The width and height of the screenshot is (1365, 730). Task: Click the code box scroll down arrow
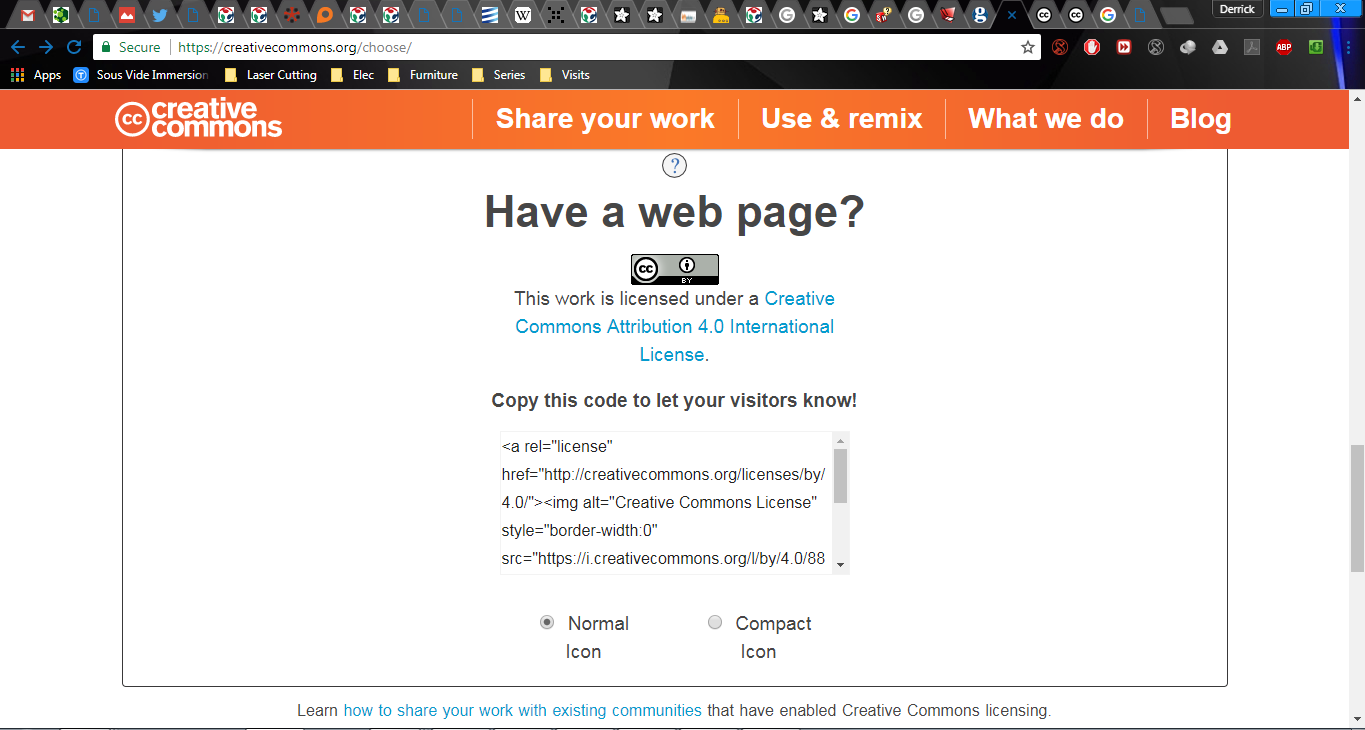pos(840,565)
